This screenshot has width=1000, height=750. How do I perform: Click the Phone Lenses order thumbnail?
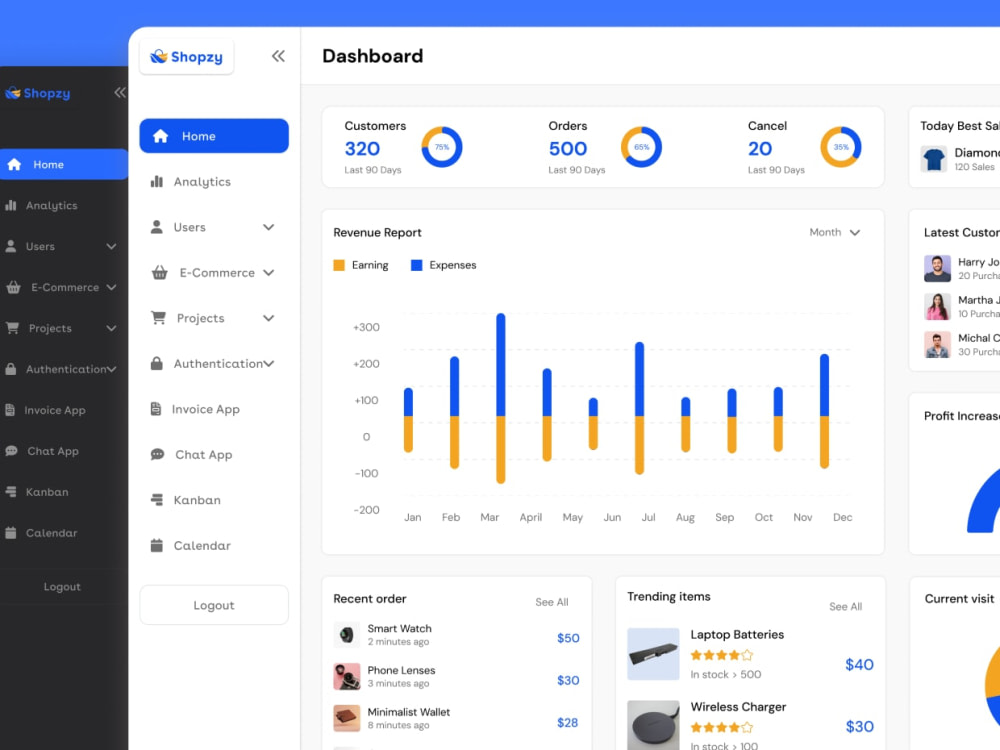click(347, 677)
